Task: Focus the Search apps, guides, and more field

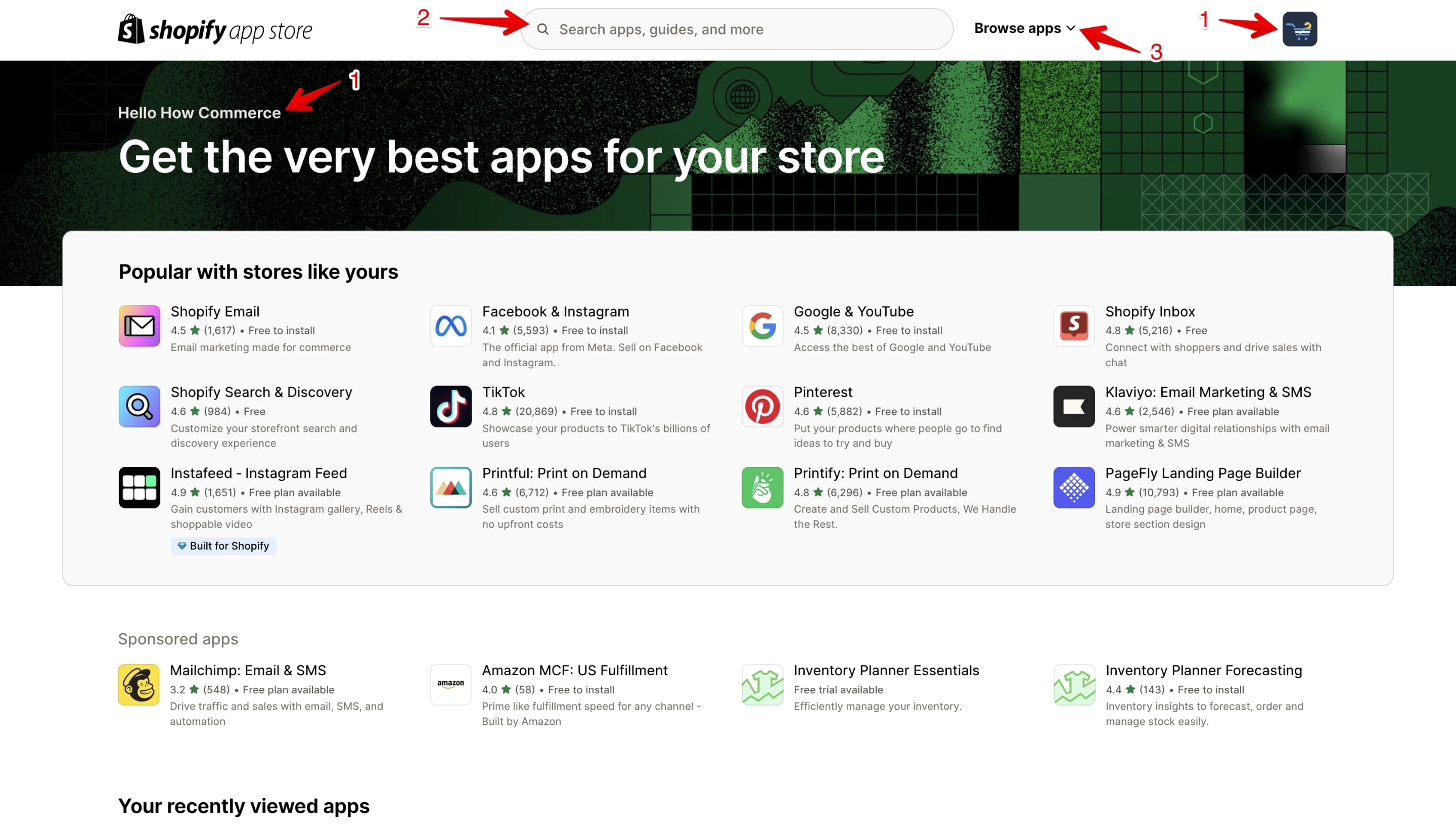Action: point(737,29)
